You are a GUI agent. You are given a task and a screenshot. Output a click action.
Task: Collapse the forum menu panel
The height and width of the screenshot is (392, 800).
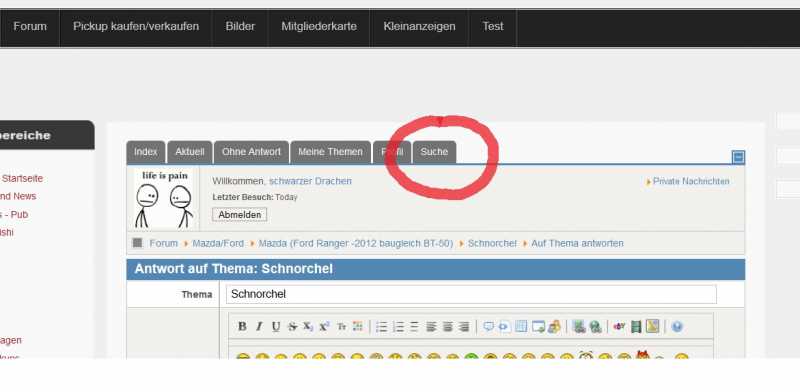738,157
